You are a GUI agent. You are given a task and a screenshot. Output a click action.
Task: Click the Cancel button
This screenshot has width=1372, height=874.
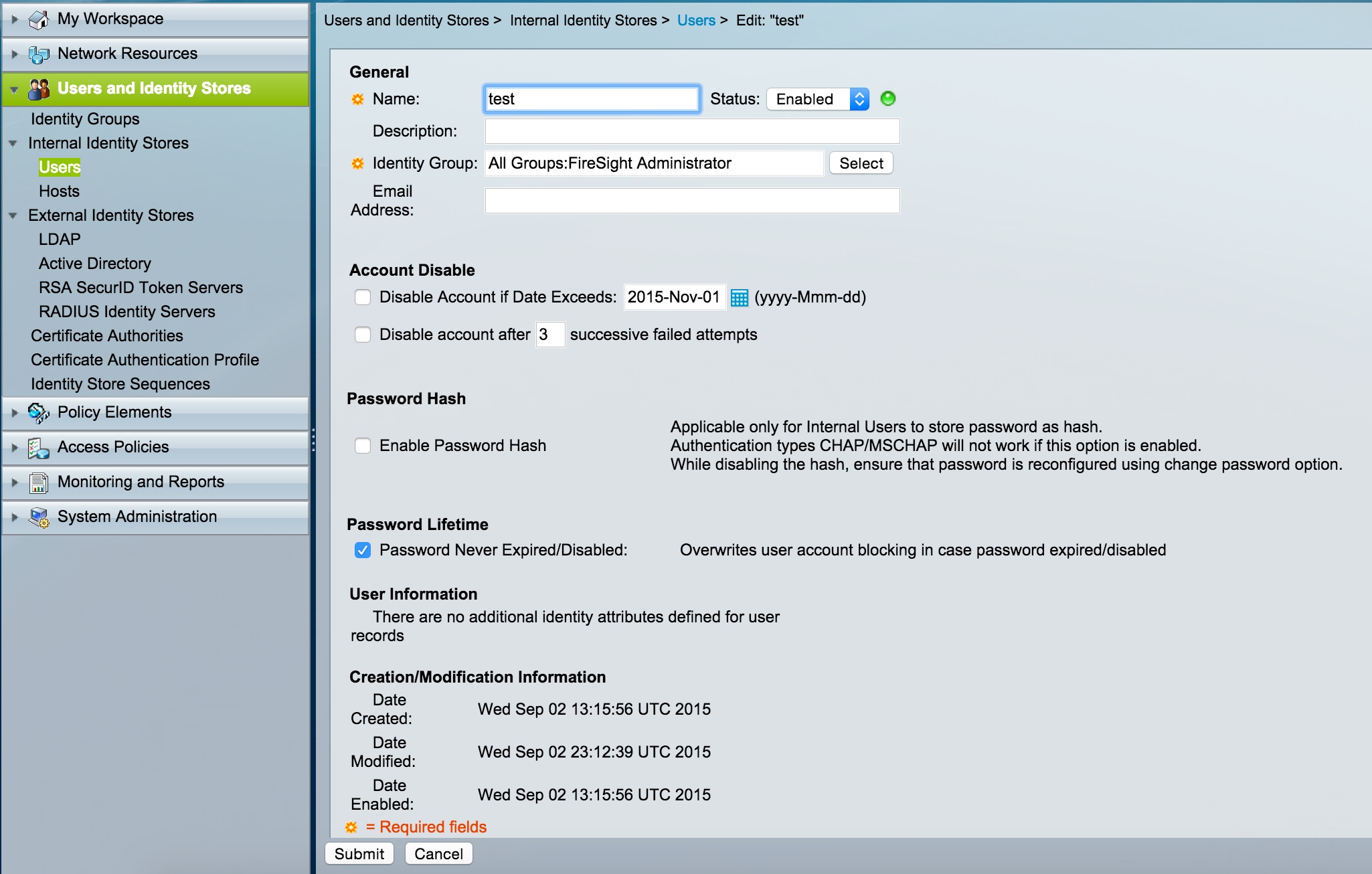click(438, 854)
